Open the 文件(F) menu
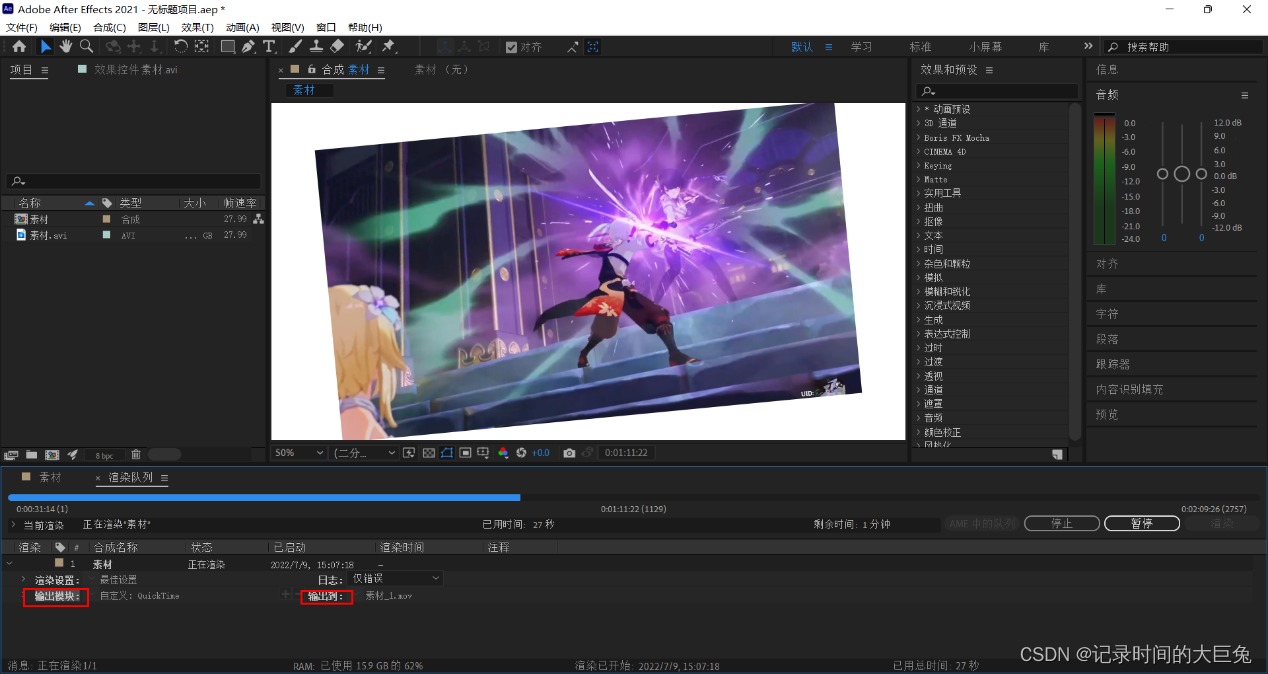1268x674 pixels. click(21, 27)
